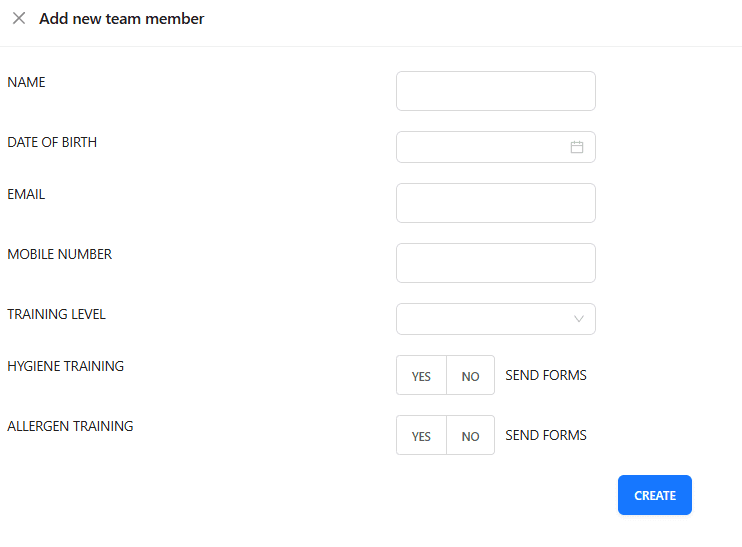
Task: Expand the Training Level combo box
Action: (495, 319)
